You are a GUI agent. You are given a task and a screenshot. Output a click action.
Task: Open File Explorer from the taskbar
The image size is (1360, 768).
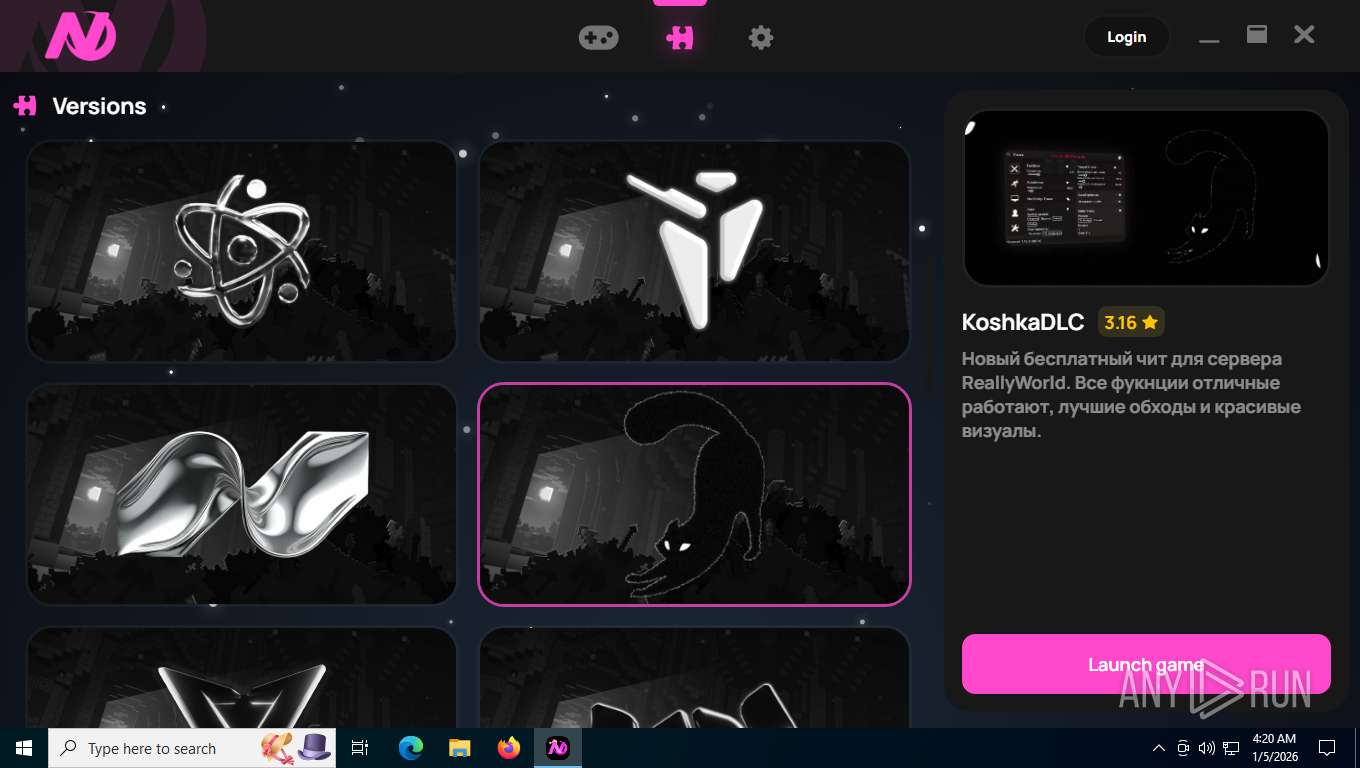(x=459, y=748)
